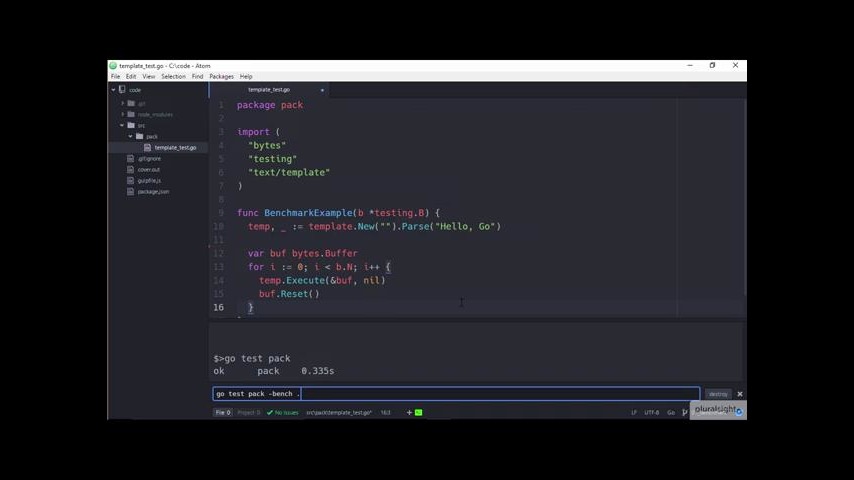Click the package.json file icon

pos(130,192)
